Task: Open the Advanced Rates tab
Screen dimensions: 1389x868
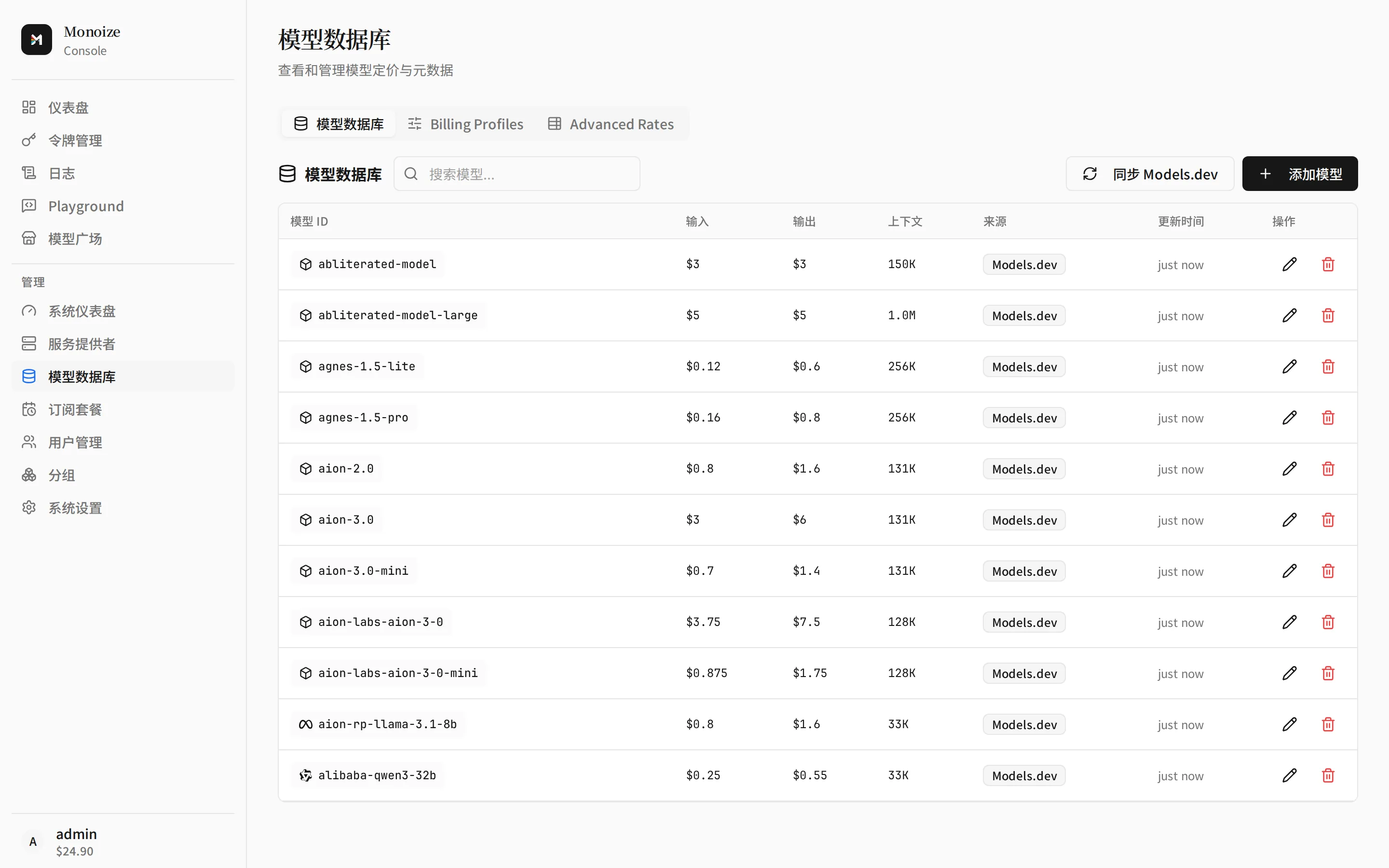Action: (611, 124)
